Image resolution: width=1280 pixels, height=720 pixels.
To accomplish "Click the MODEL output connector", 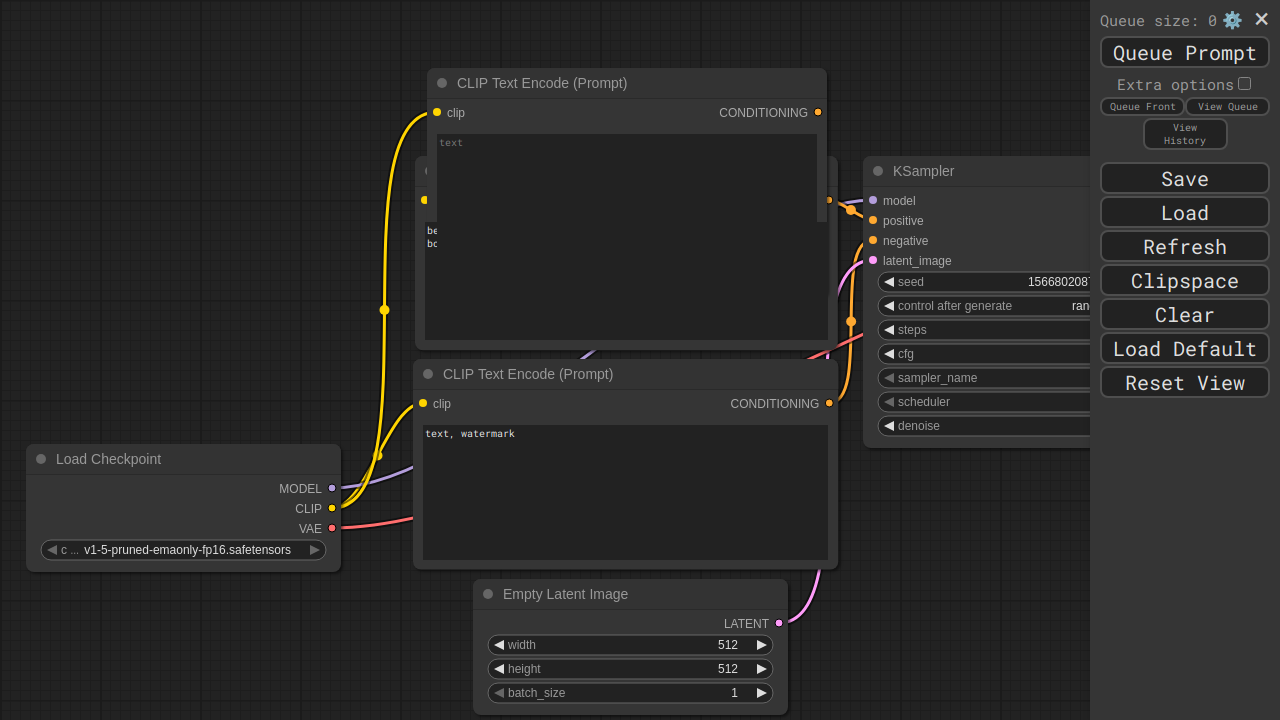I will [332, 488].
